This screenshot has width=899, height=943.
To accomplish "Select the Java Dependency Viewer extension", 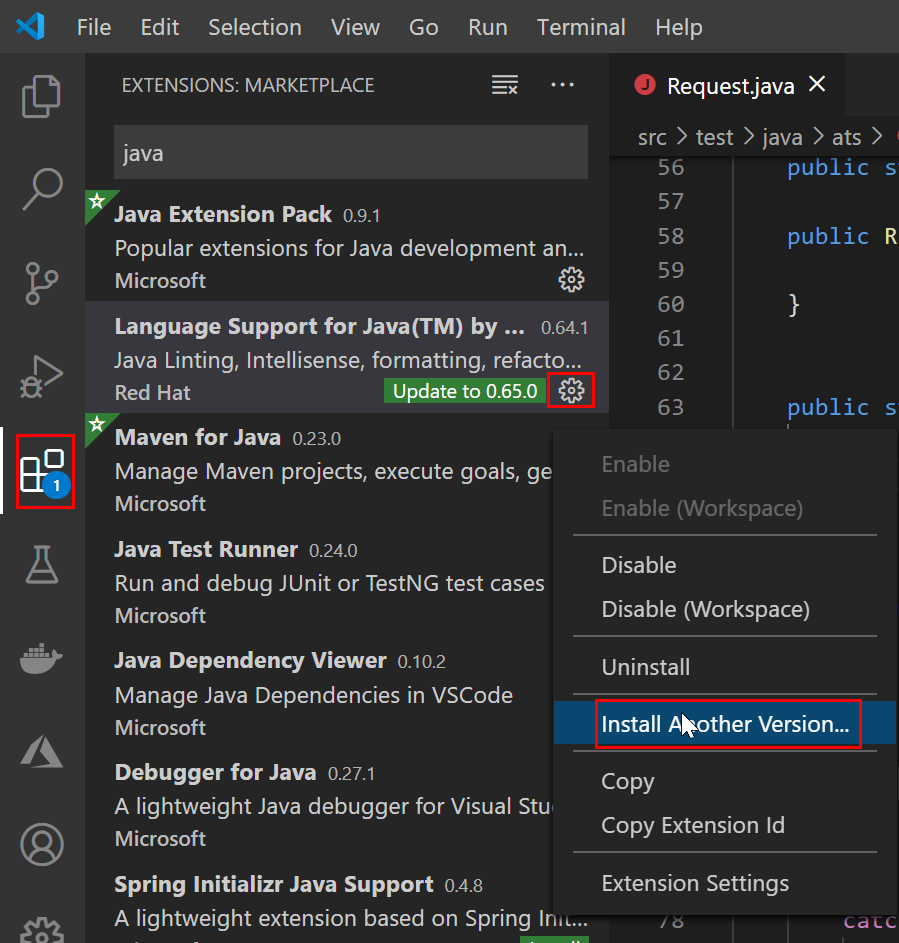I will [319, 693].
